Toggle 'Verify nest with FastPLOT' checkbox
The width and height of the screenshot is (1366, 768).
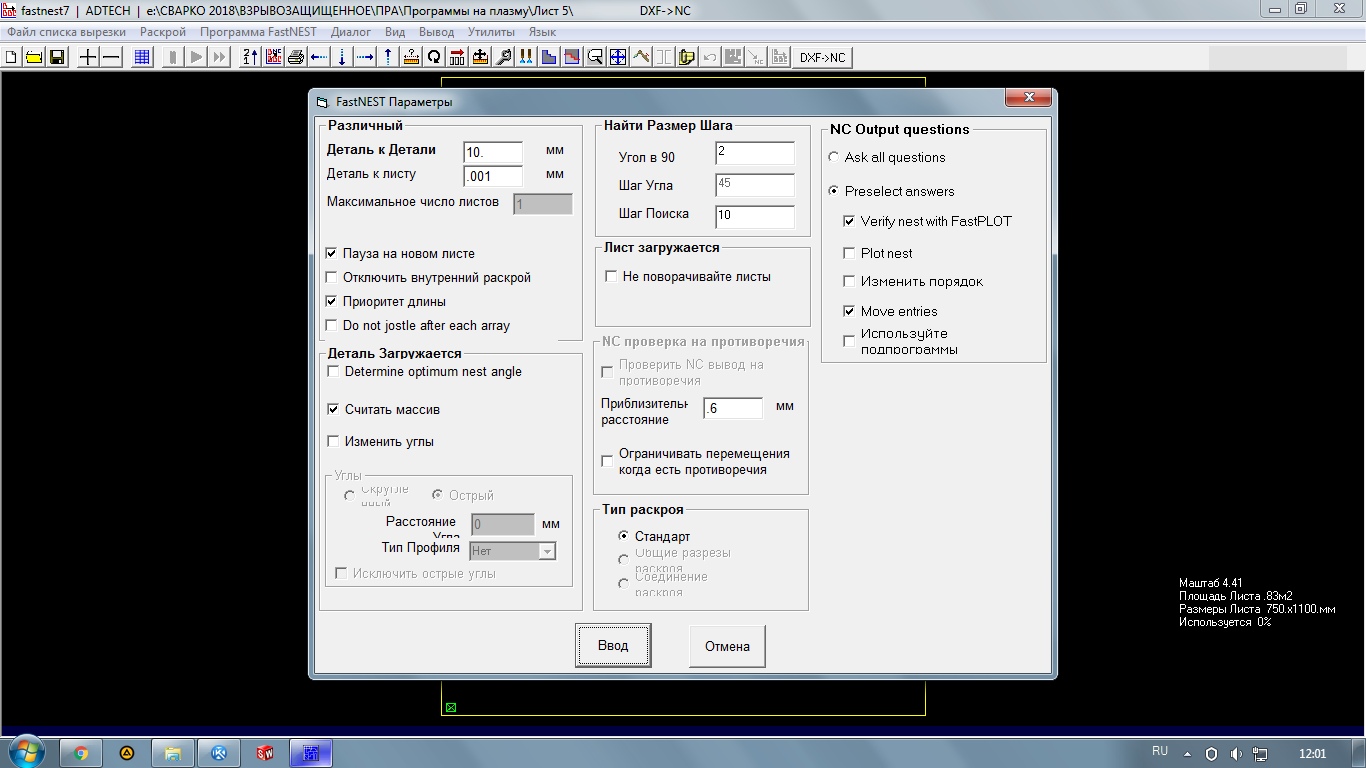[850, 222]
